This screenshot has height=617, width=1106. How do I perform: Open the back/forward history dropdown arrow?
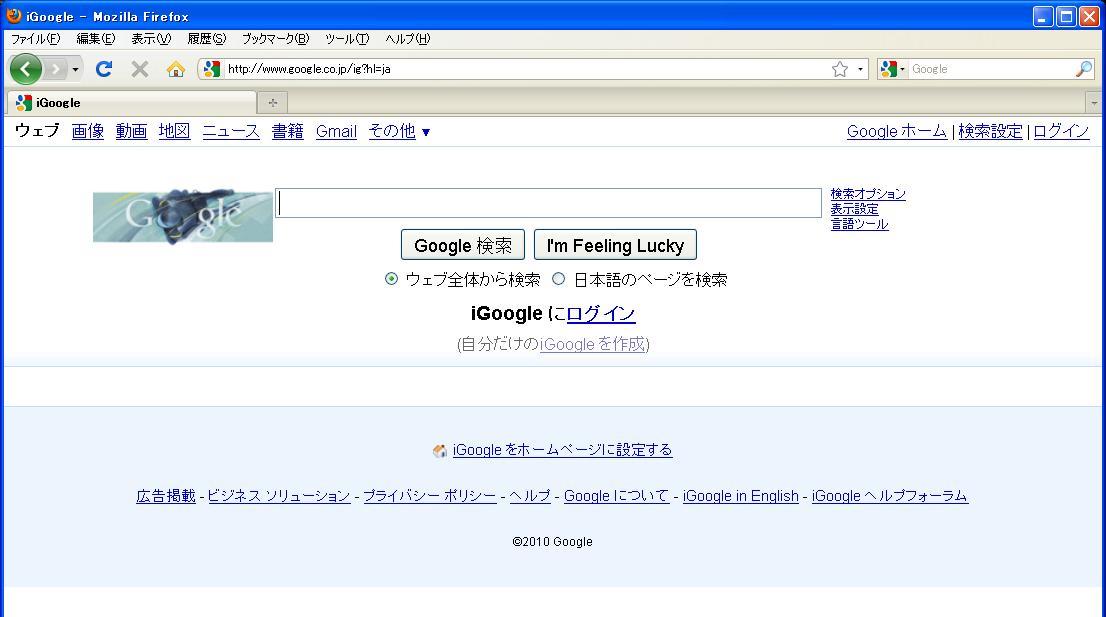click(75, 69)
